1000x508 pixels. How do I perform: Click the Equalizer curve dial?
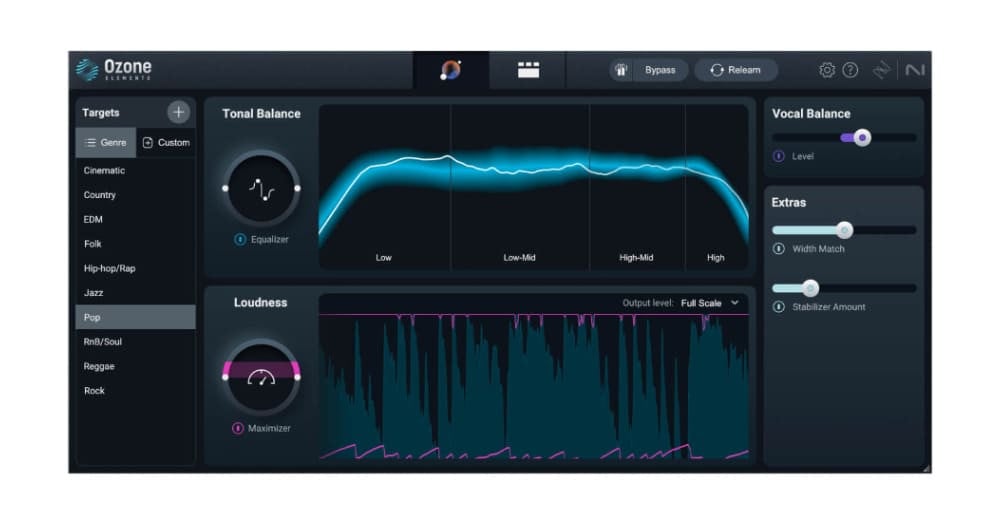[261, 188]
